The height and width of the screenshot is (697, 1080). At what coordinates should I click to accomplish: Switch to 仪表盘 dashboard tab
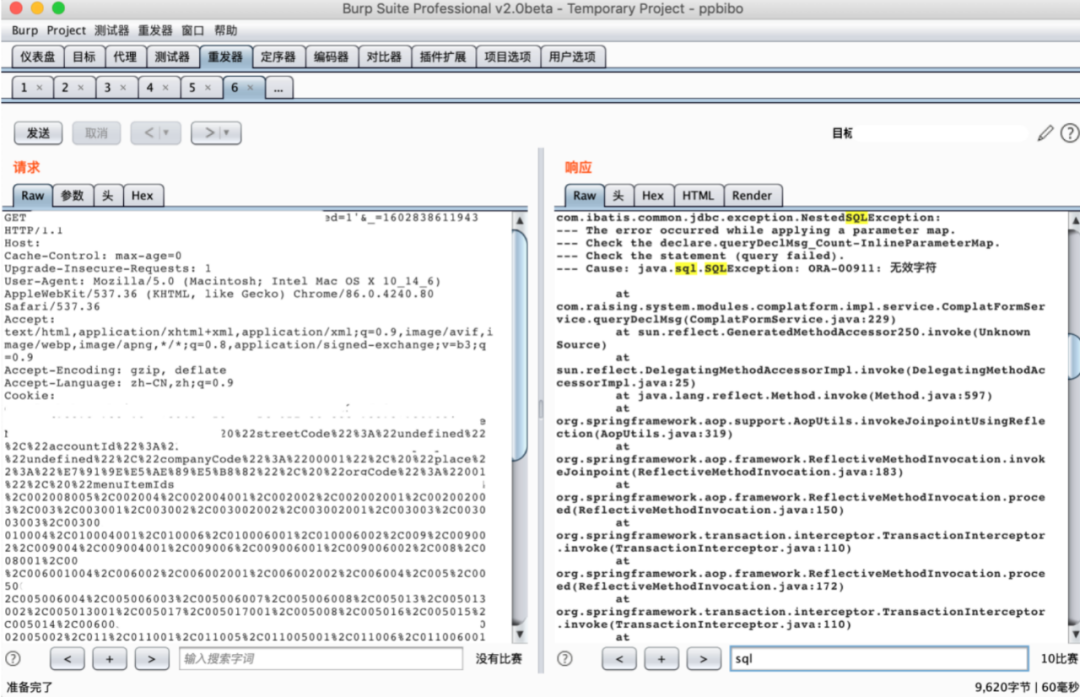(x=38, y=56)
